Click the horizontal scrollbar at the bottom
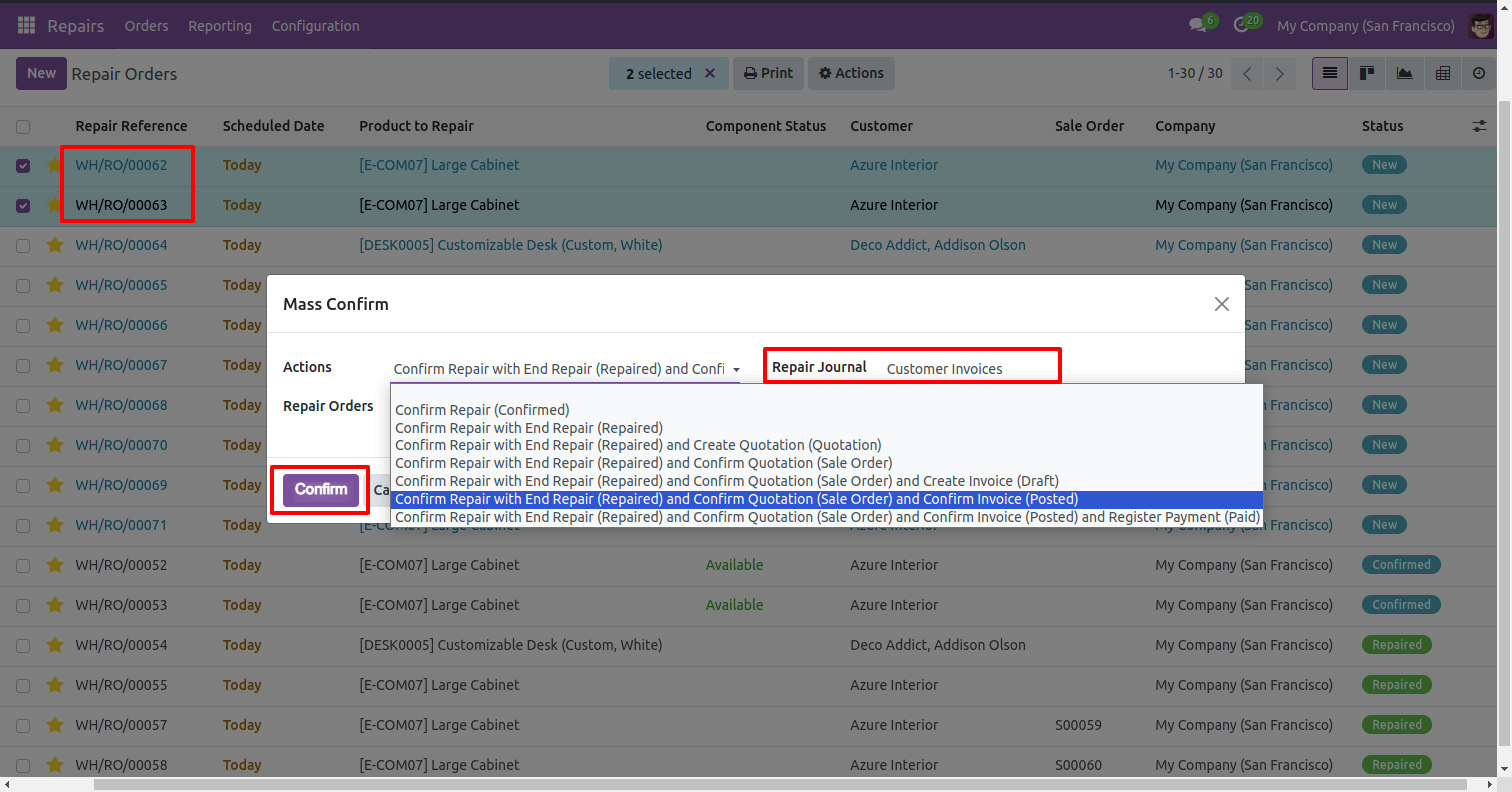Screen dimensions: 1512x792 coord(780,785)
